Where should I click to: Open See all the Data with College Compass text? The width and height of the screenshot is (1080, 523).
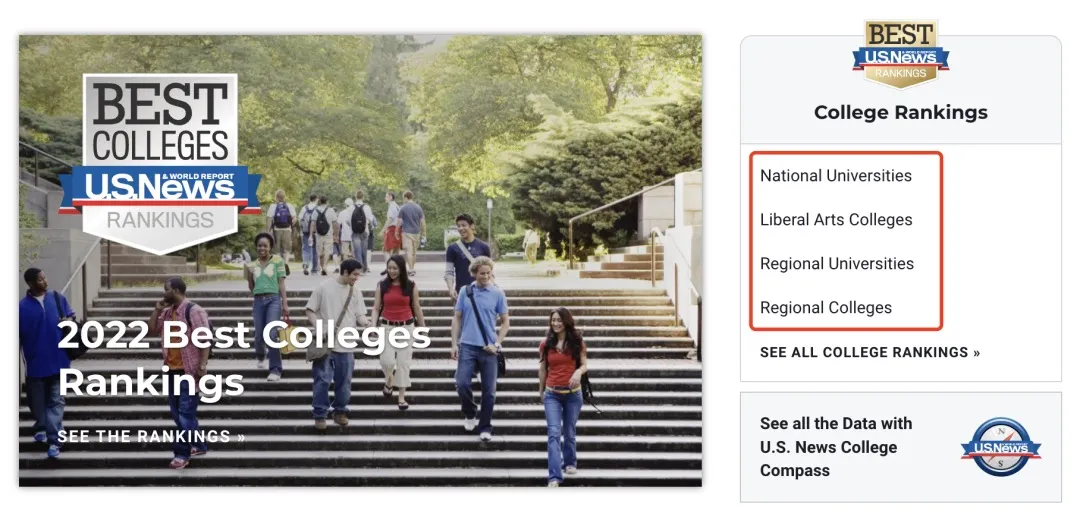click(836, 447)
